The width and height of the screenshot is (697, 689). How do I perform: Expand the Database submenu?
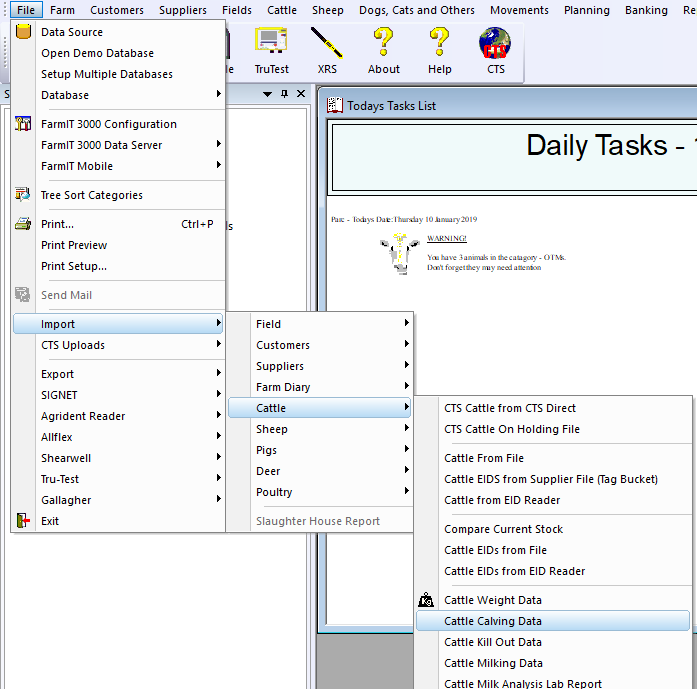(218, 94)
